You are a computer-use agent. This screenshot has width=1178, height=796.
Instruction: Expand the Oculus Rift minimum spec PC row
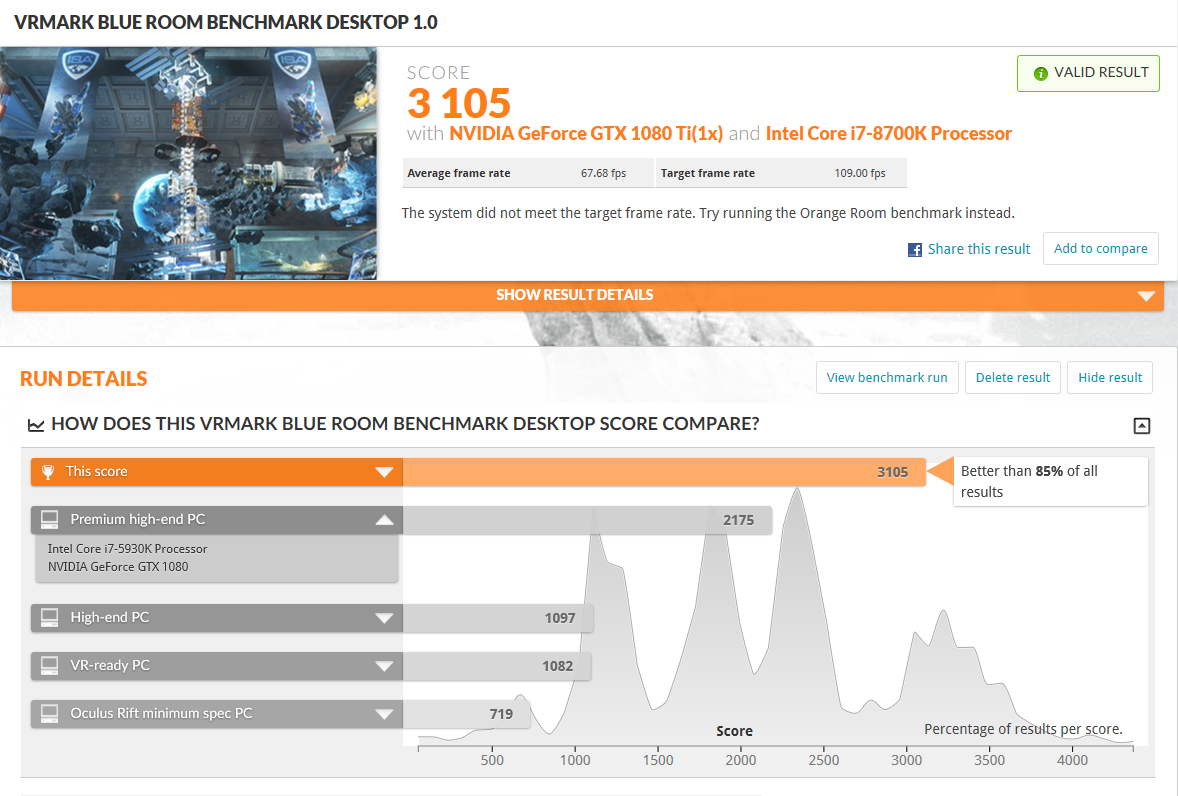pos(384,714)
